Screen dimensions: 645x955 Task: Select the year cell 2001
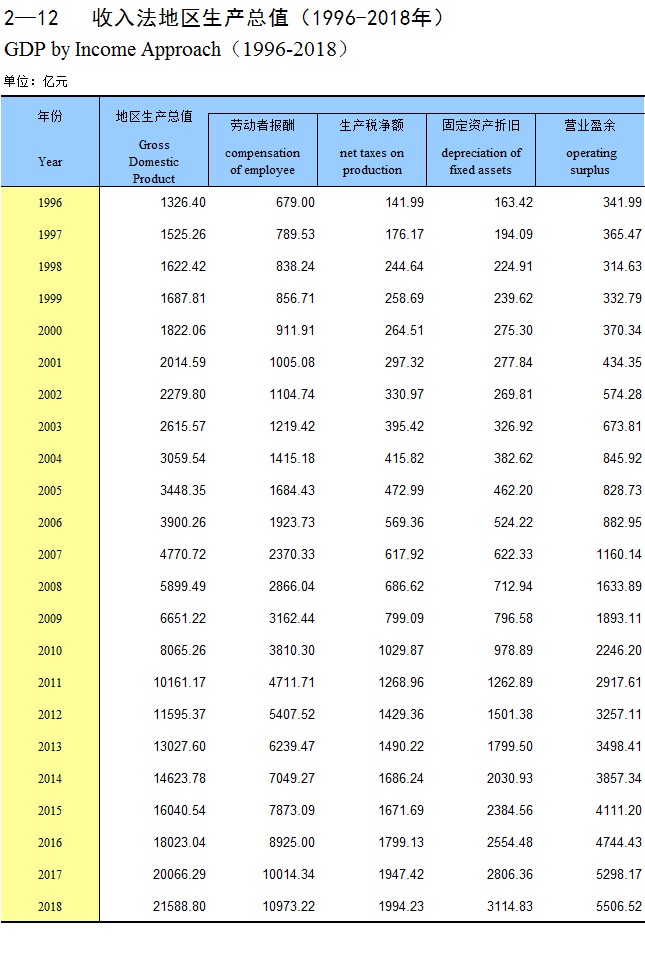pyautogui.click(x=50, y=362)
